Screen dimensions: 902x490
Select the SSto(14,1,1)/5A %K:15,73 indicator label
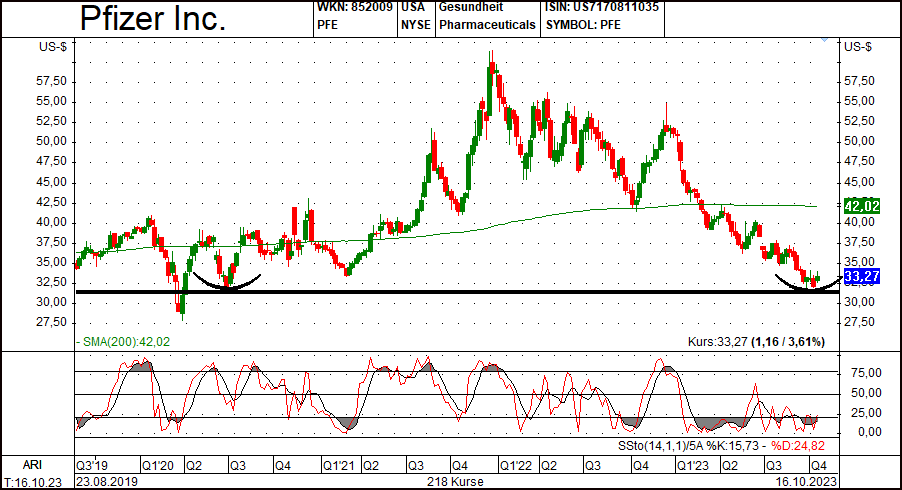[689, 446]
